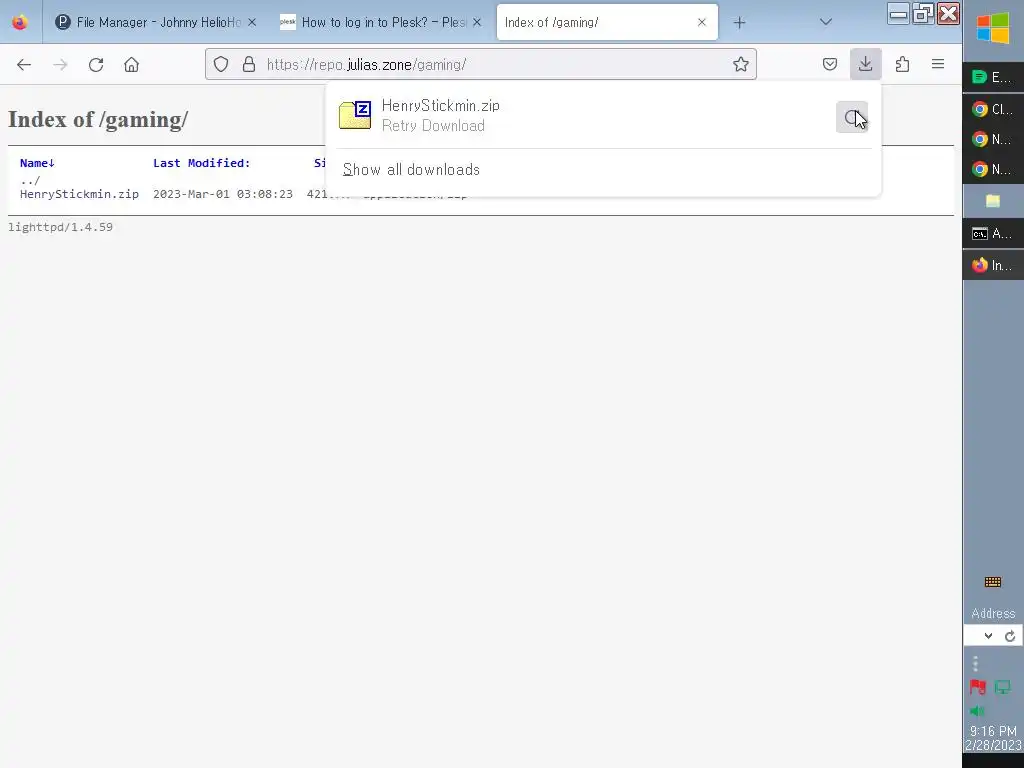The image size is (1024, 768).
Task: Click the HenryStickmin.zip entry in the downloads panel
Action: [581, 116]
